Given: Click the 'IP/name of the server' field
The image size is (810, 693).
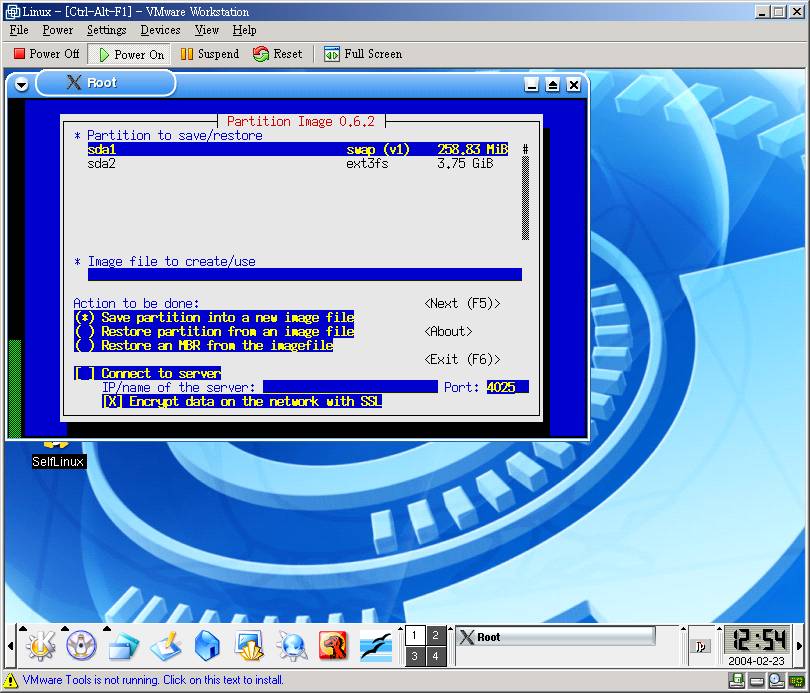Looking at the screenshot, I should (x=350, y=387).
